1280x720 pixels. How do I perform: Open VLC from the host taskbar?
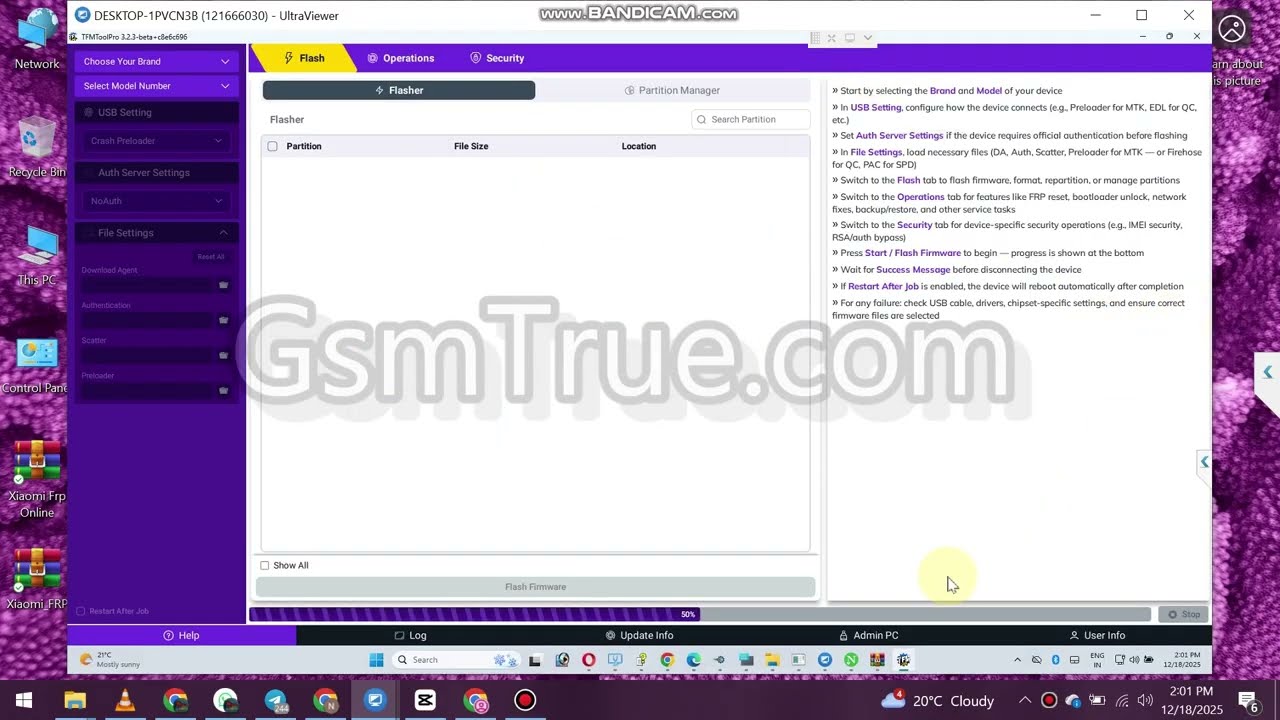125,700
